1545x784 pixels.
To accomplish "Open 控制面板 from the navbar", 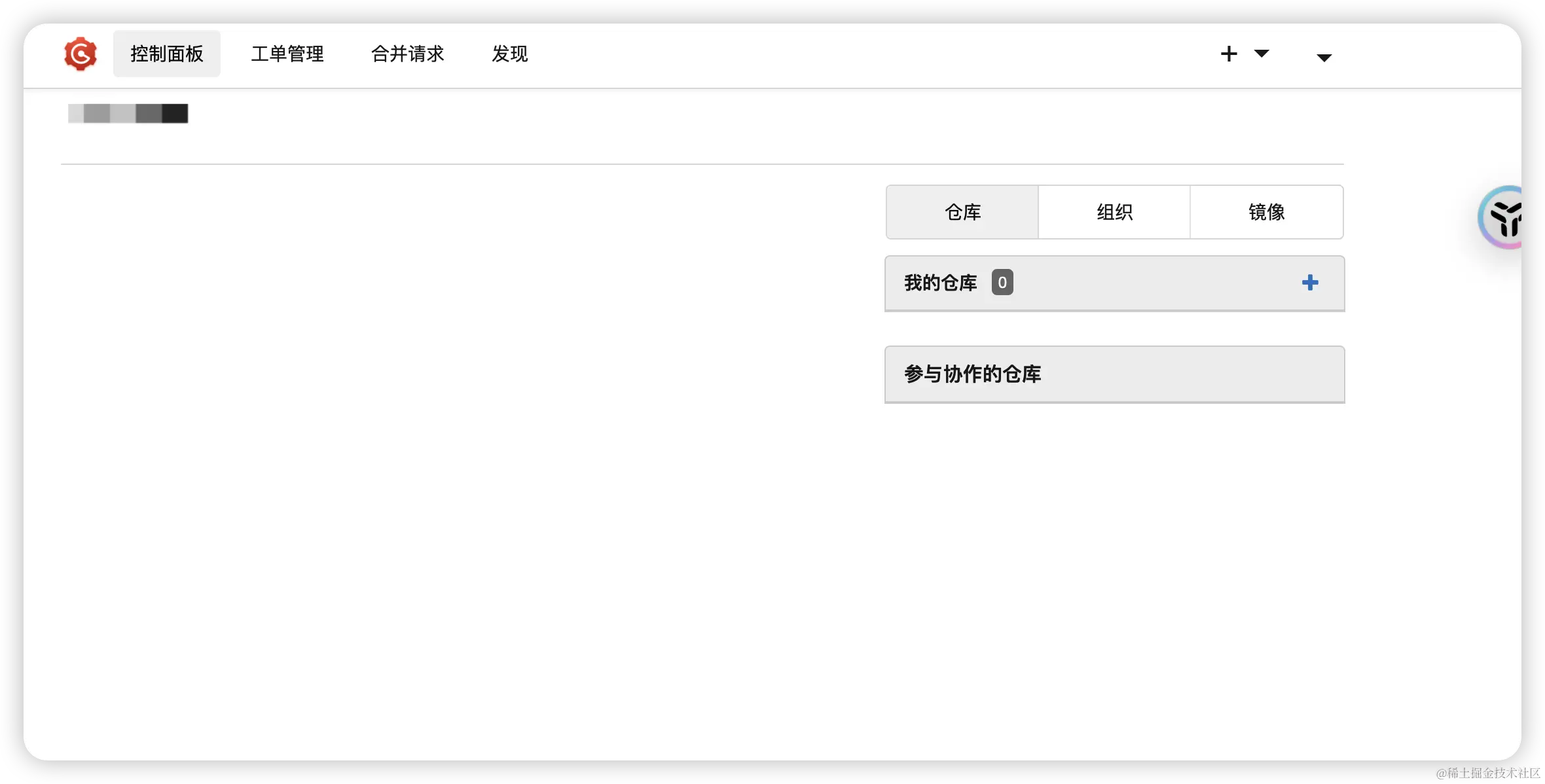I will pyautogui.click(x=166, y=54).
